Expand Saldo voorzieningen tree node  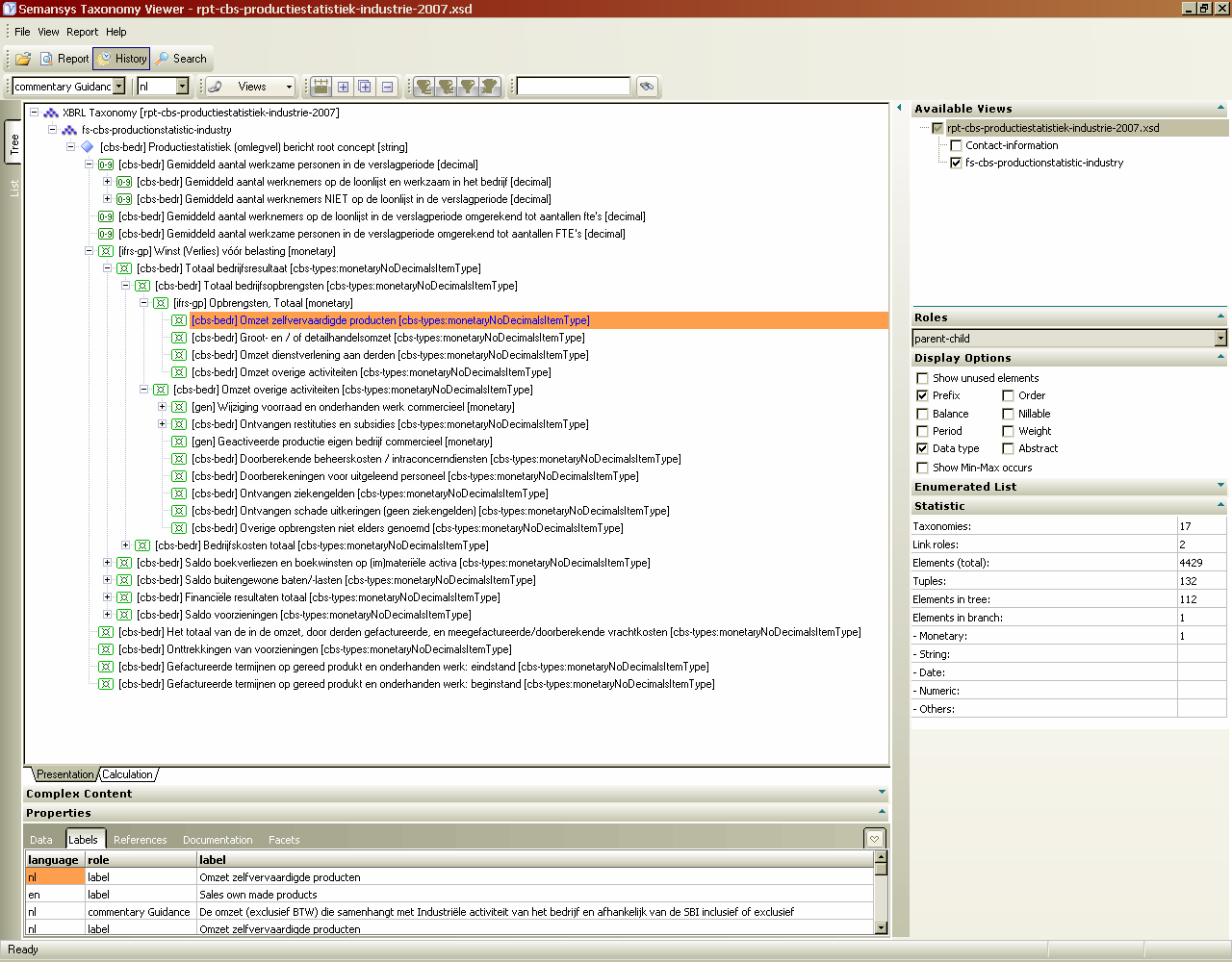tap(107, 615)
